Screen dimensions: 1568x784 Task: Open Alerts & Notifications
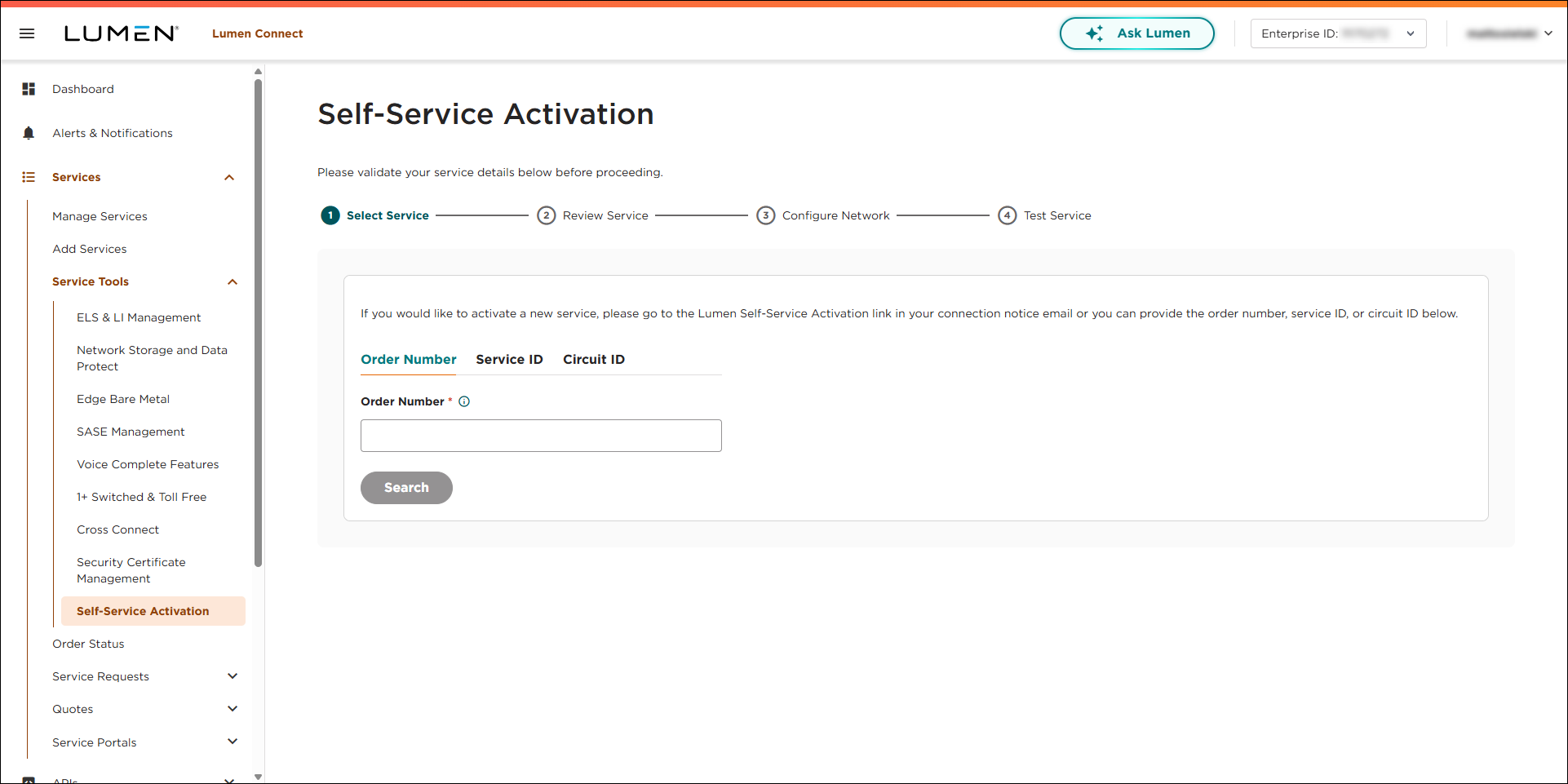(113, 133)
